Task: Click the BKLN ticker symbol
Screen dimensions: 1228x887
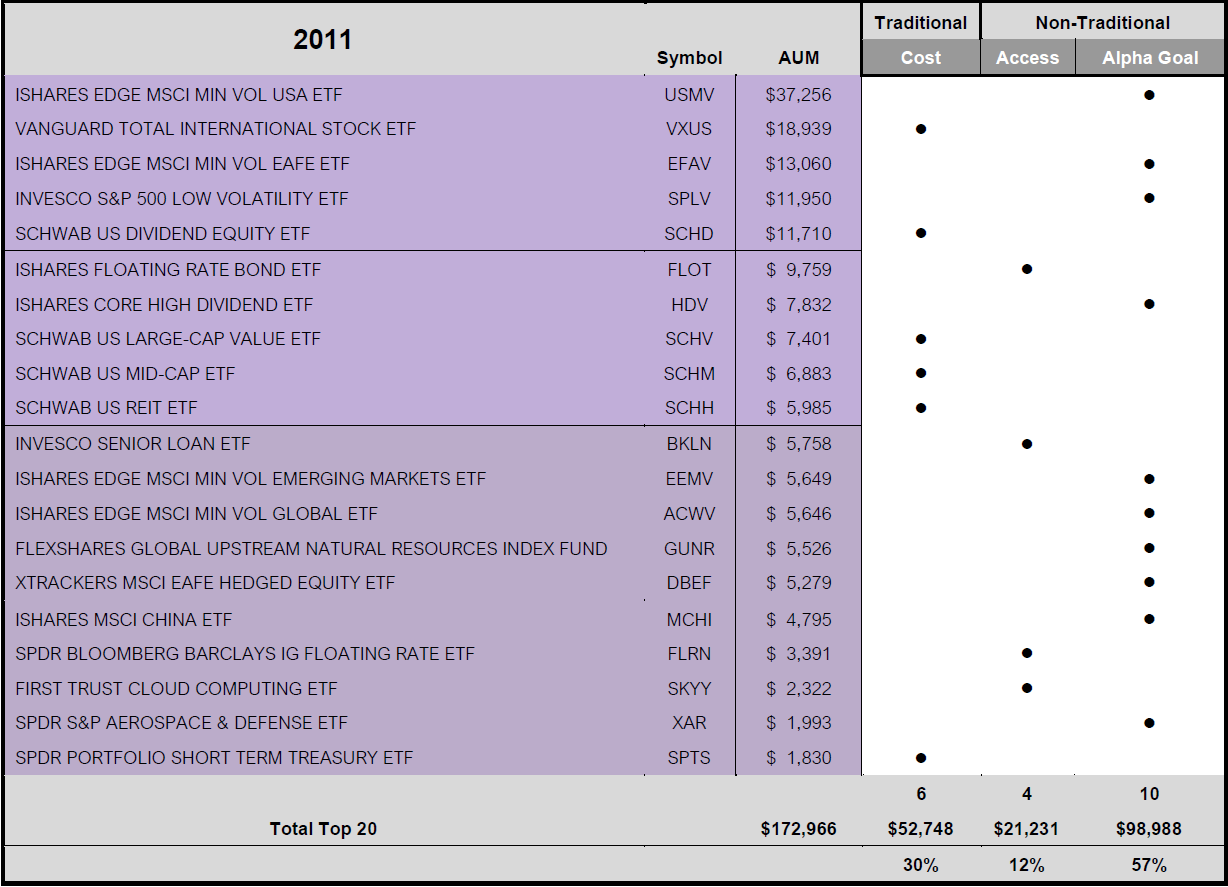Action: [689, 444]
